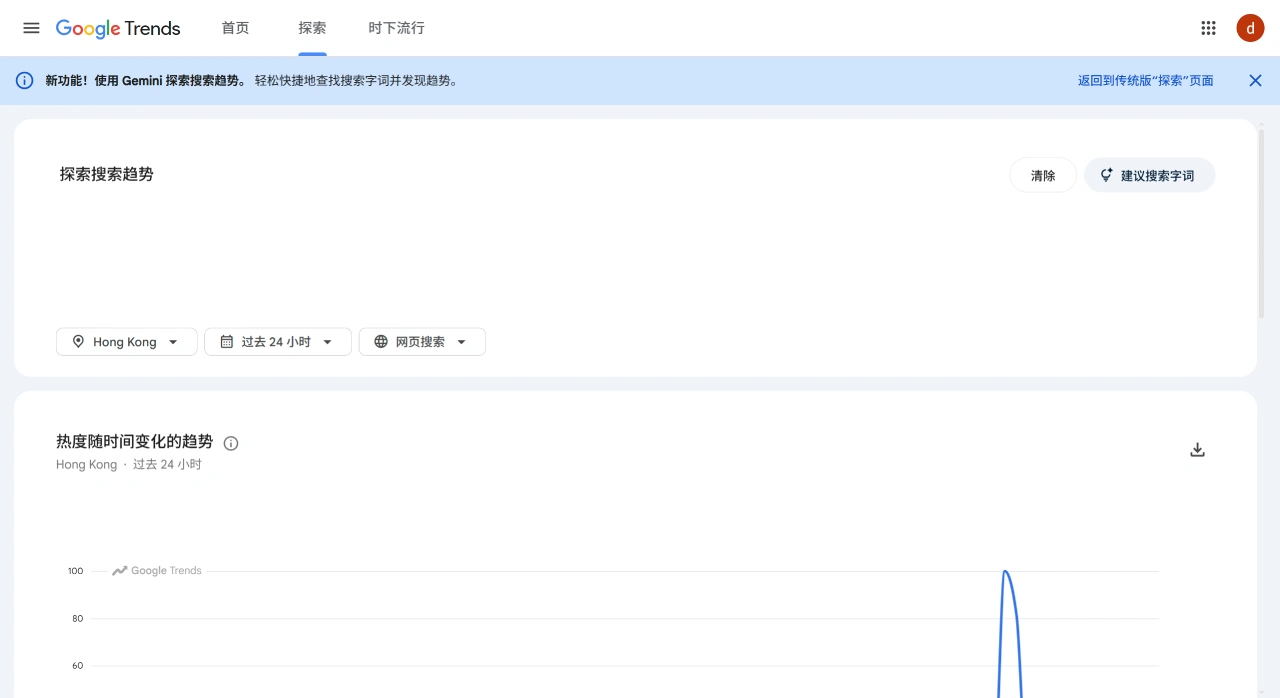Click the page vertical scrollbar

click(x=1261, y=225)
